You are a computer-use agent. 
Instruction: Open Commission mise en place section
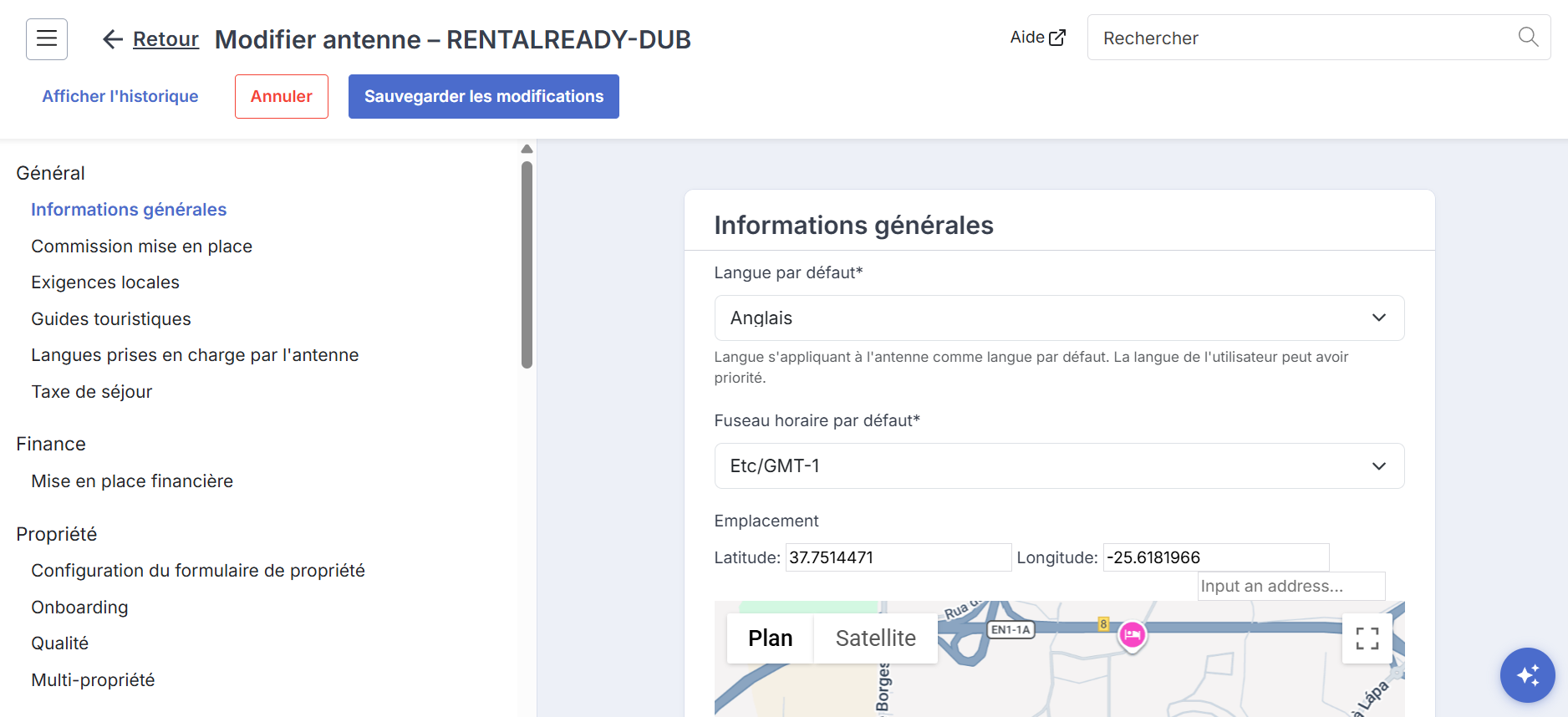pyautogui.click(x=141, y=247)
